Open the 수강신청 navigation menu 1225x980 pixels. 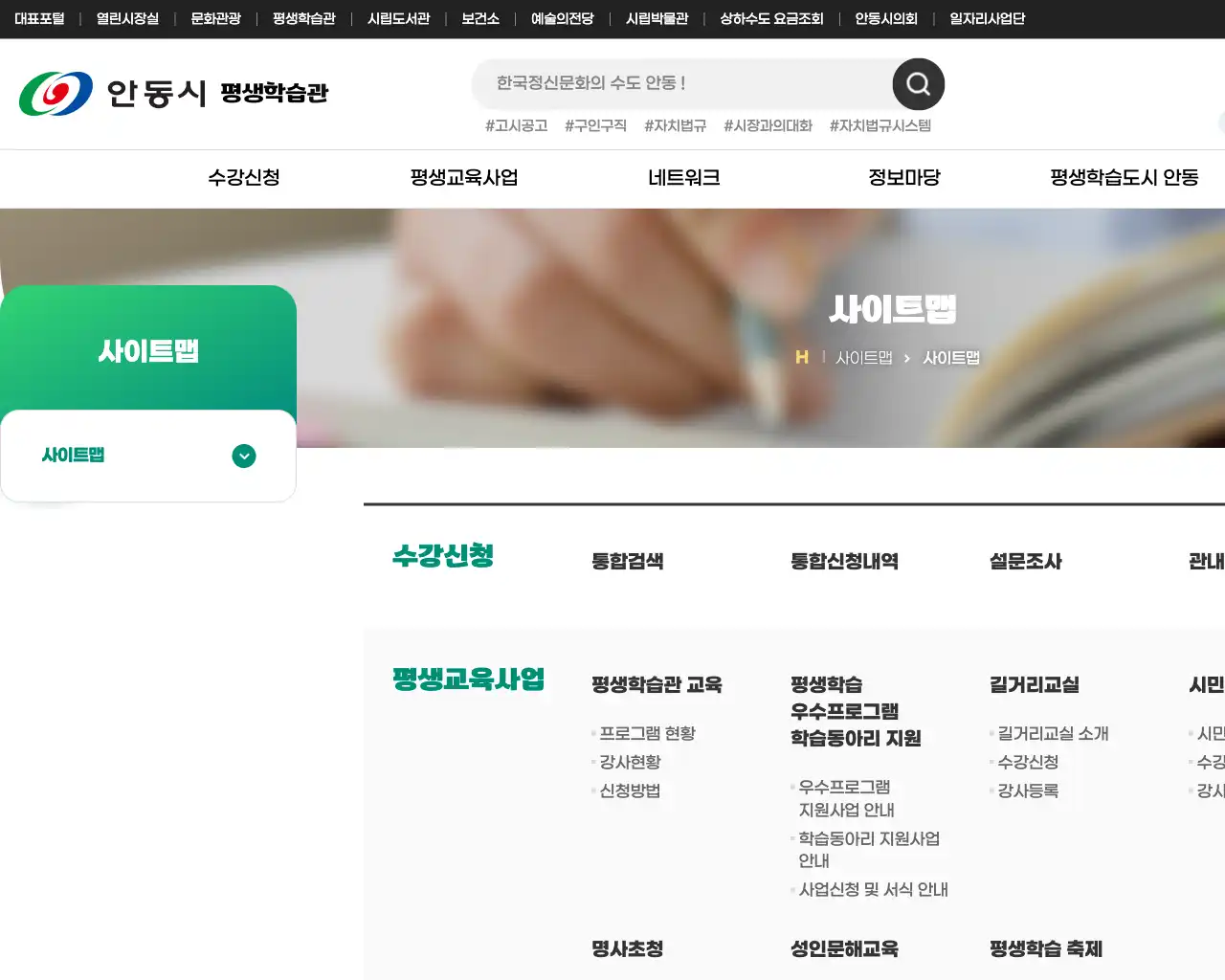[x=243, y=178]
